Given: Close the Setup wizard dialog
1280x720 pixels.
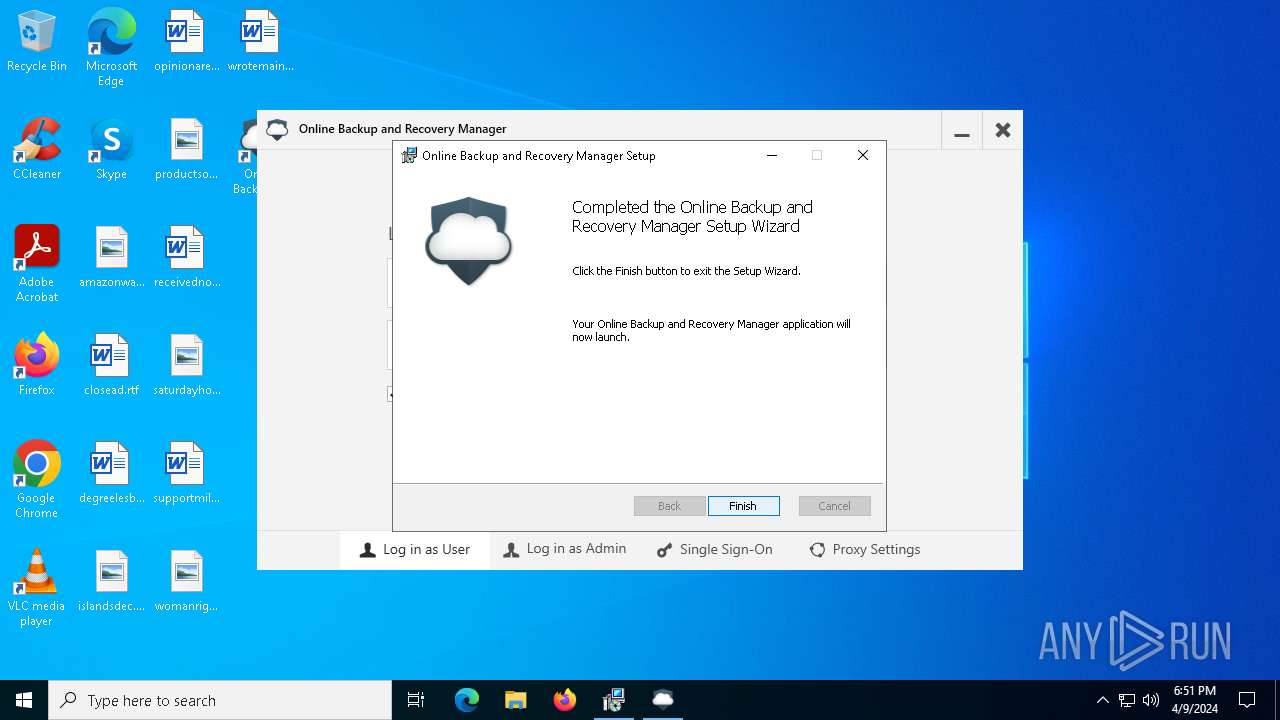Looking at the screenshot, I should click(x=863, y=155).
